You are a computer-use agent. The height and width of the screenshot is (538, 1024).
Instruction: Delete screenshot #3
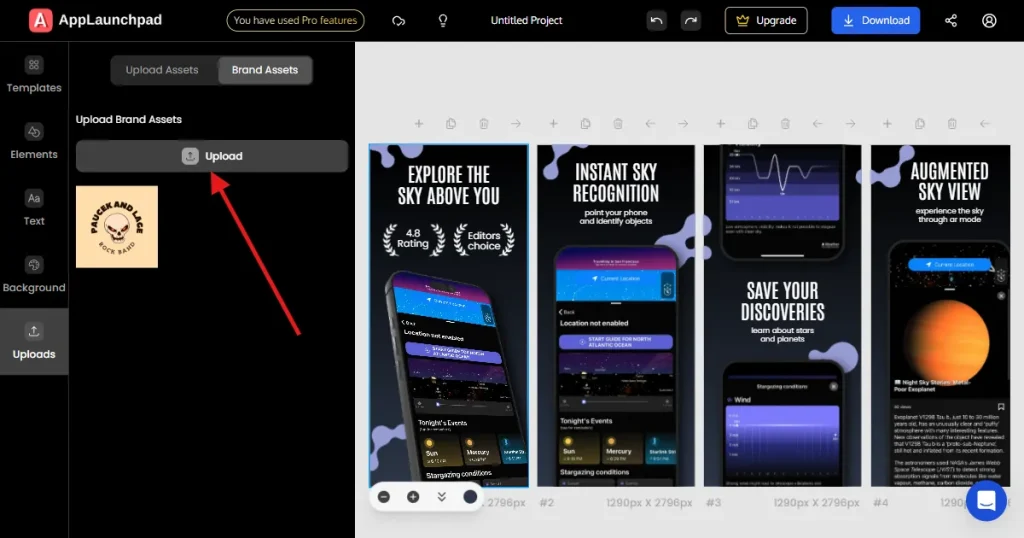[785, 123]
